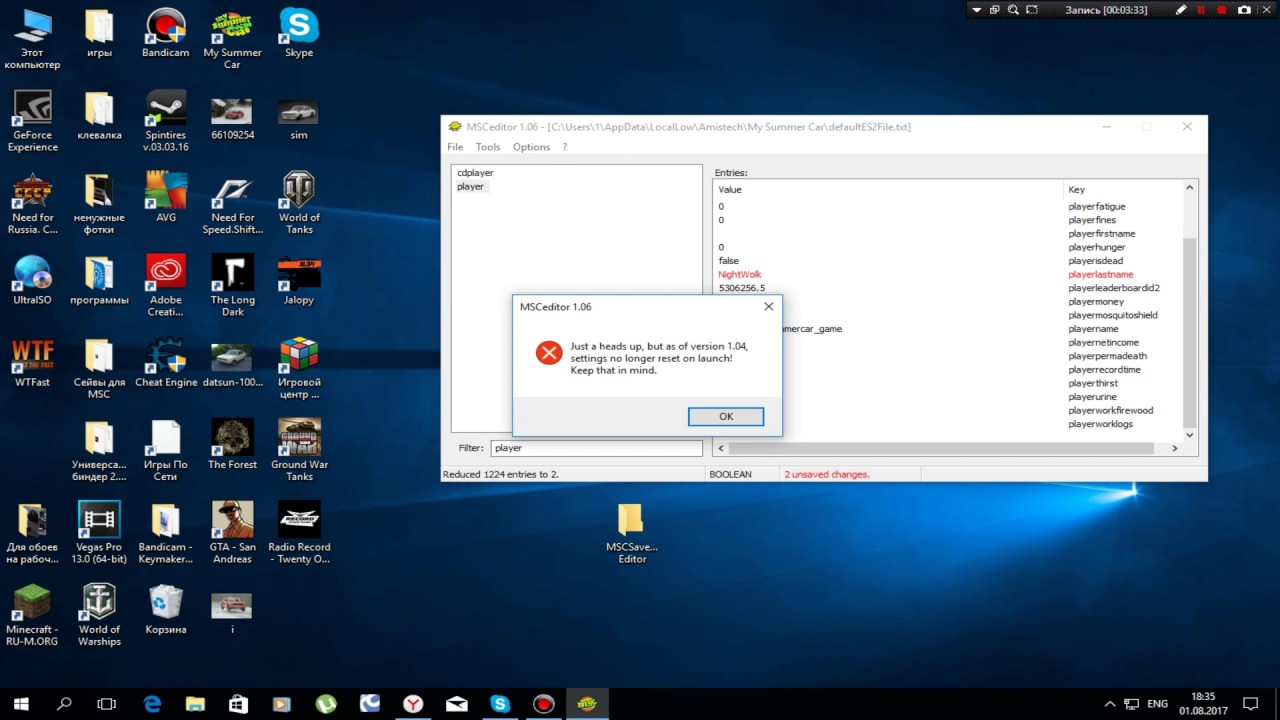
Task: Select the red playerlastname key
Action: pos(1100,274)
